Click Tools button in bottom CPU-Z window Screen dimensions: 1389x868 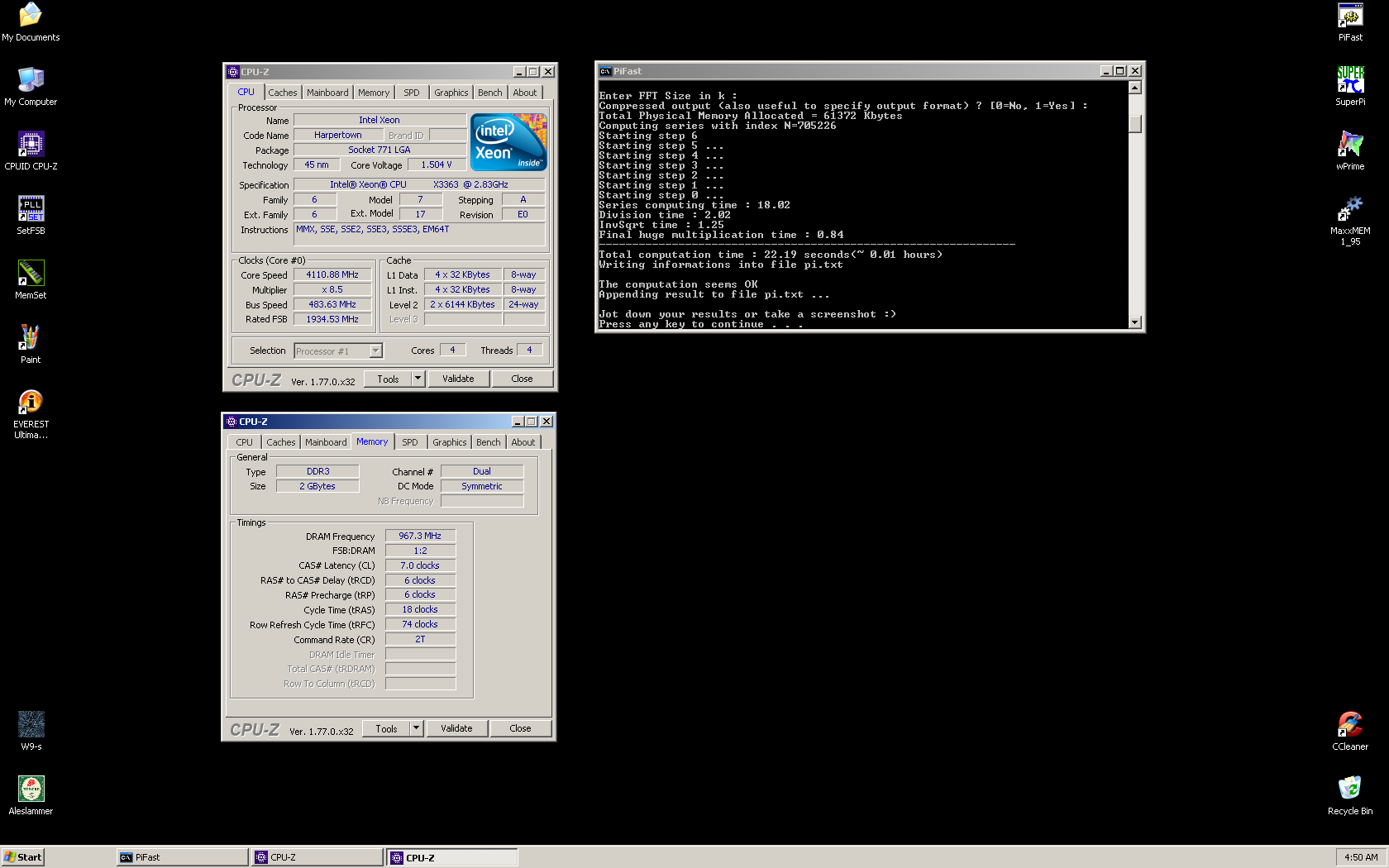click(386, 728)
